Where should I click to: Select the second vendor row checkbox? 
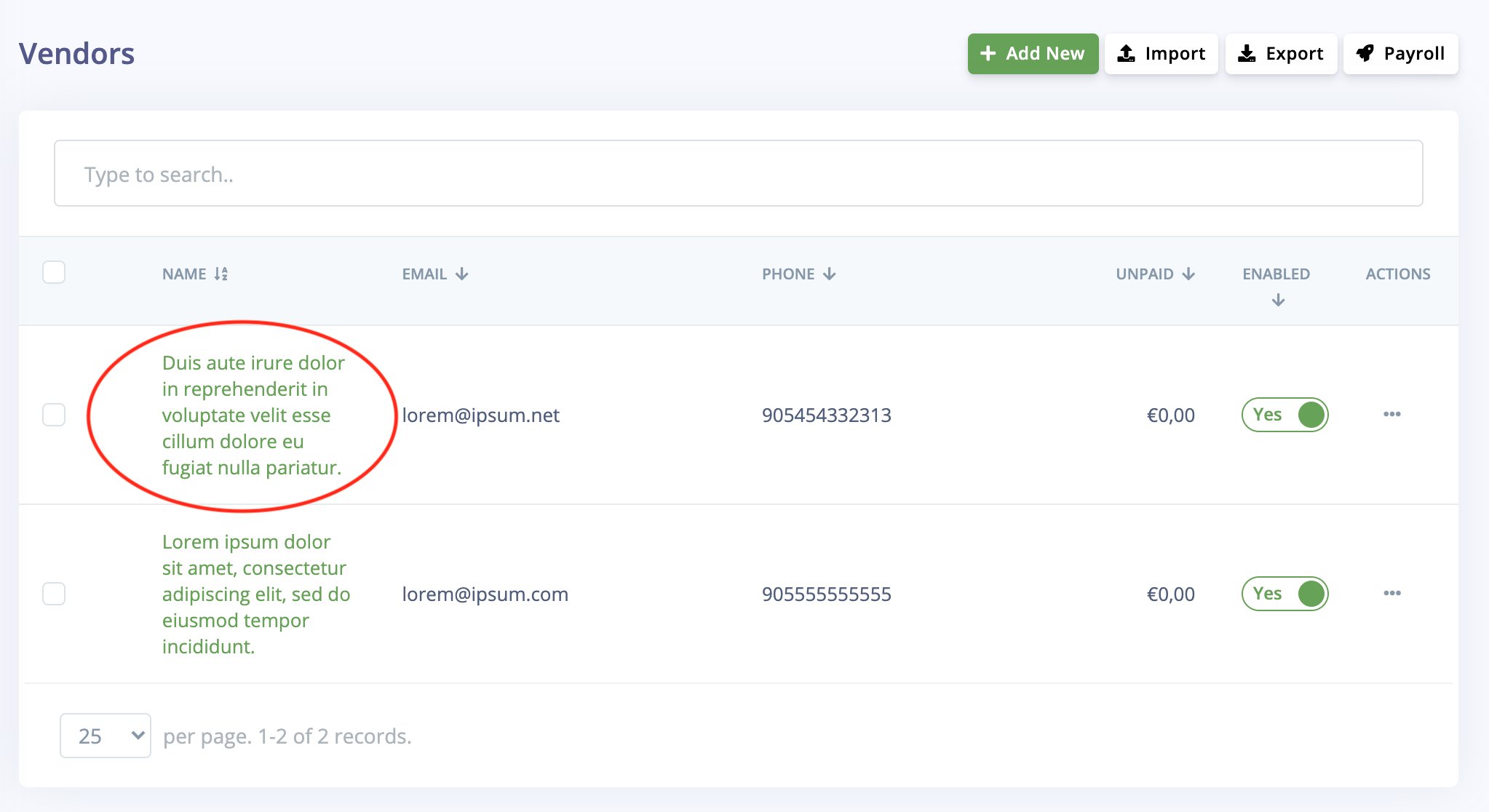pyautogui.click(x=54, y=594)
